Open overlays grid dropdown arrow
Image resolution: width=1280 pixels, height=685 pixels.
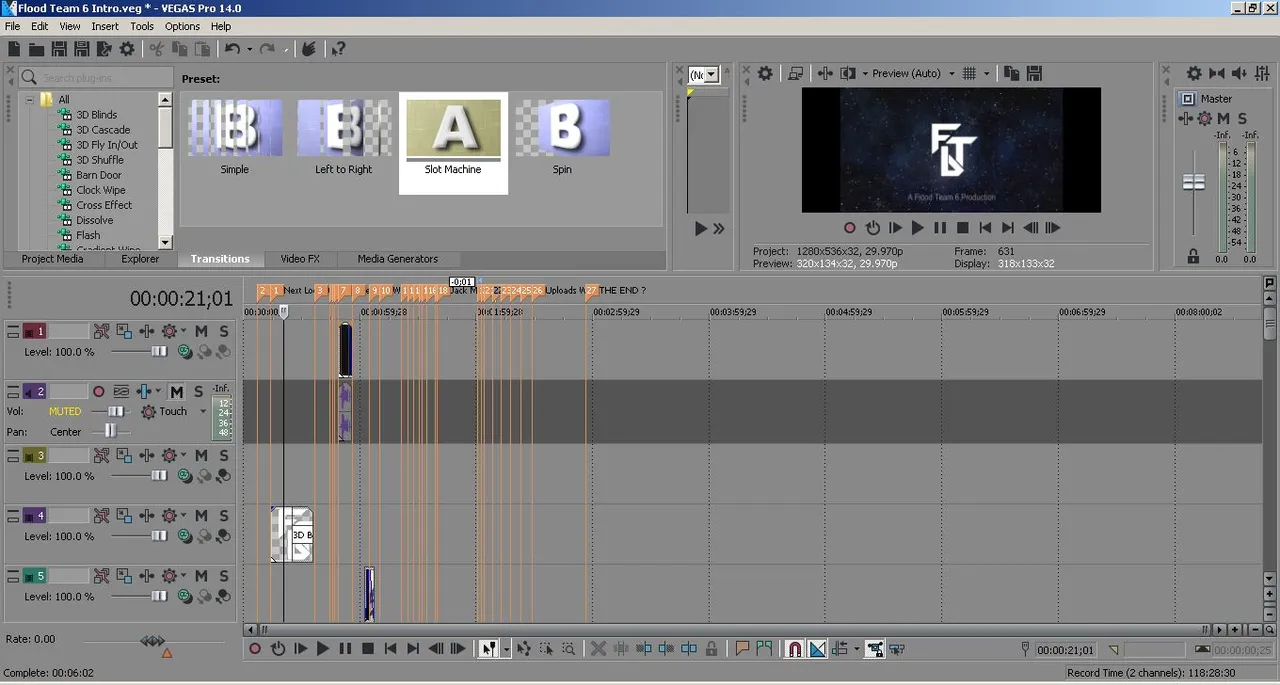(986, 73)
